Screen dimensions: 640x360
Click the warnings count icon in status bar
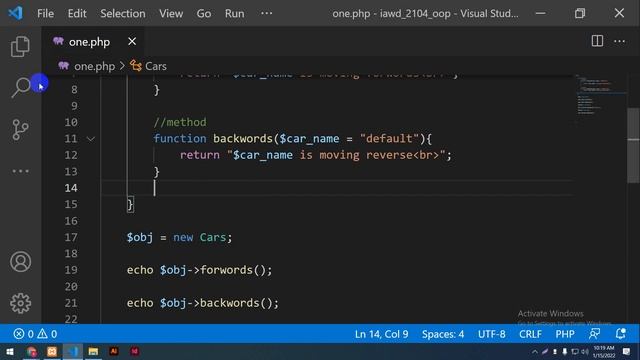42,334
